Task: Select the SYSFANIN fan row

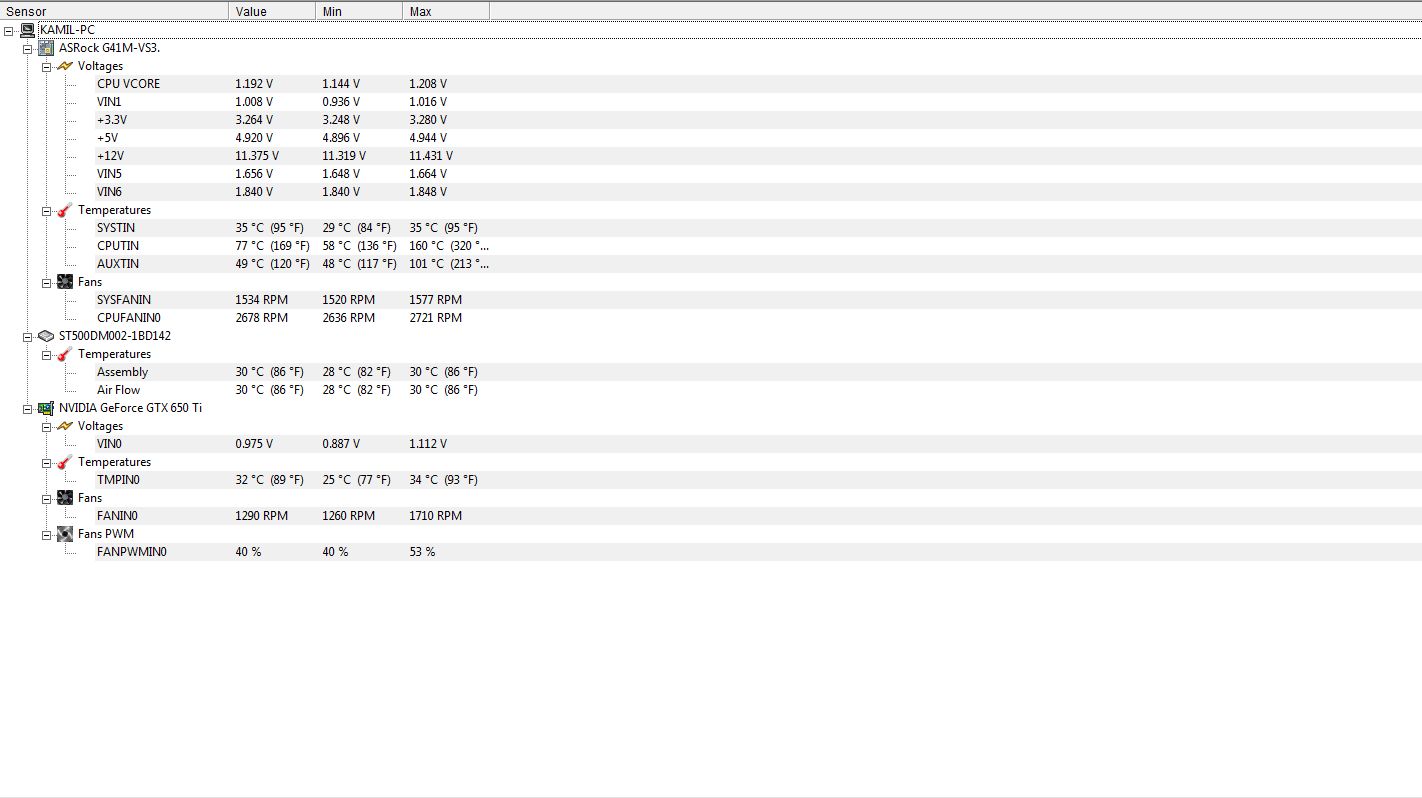Action: click(758, 300)
